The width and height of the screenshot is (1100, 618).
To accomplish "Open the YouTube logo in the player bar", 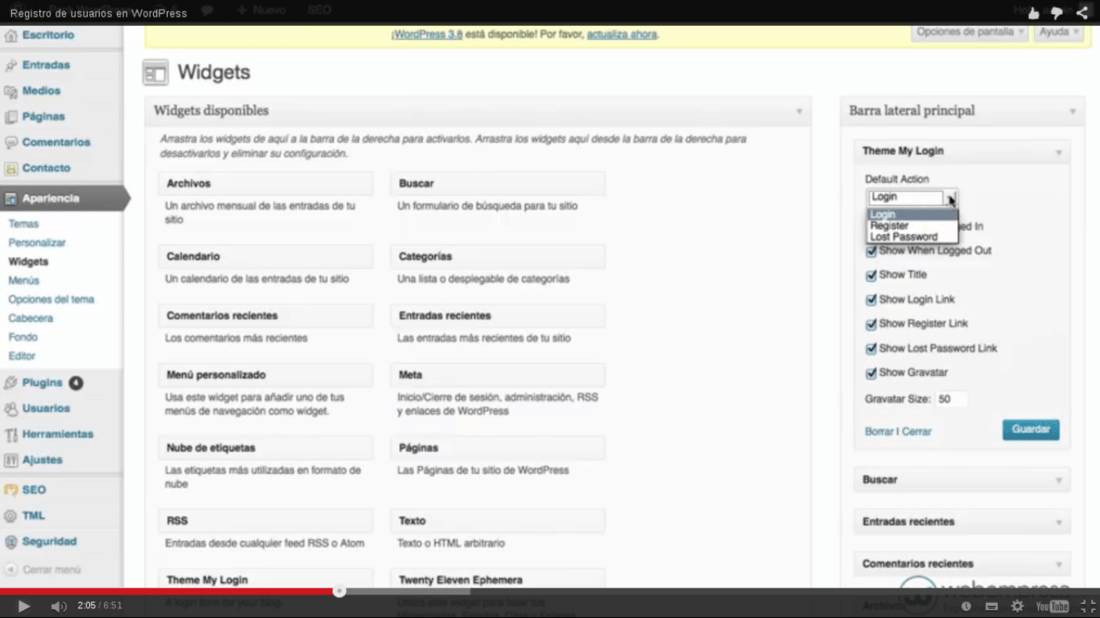I will tap(1052, 606).
